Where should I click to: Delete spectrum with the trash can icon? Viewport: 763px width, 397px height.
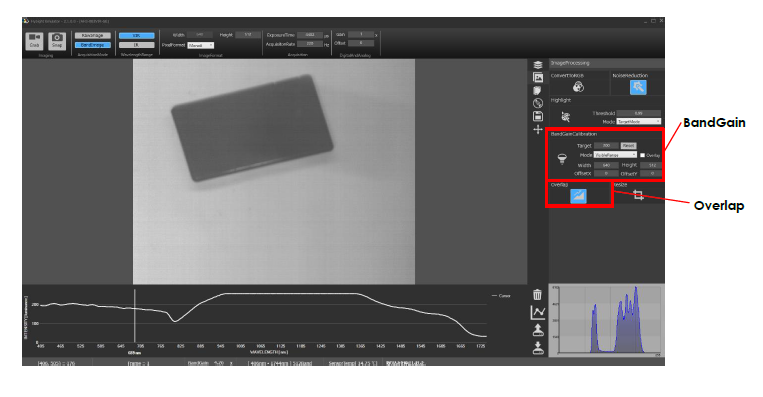(x=537, y=294)
